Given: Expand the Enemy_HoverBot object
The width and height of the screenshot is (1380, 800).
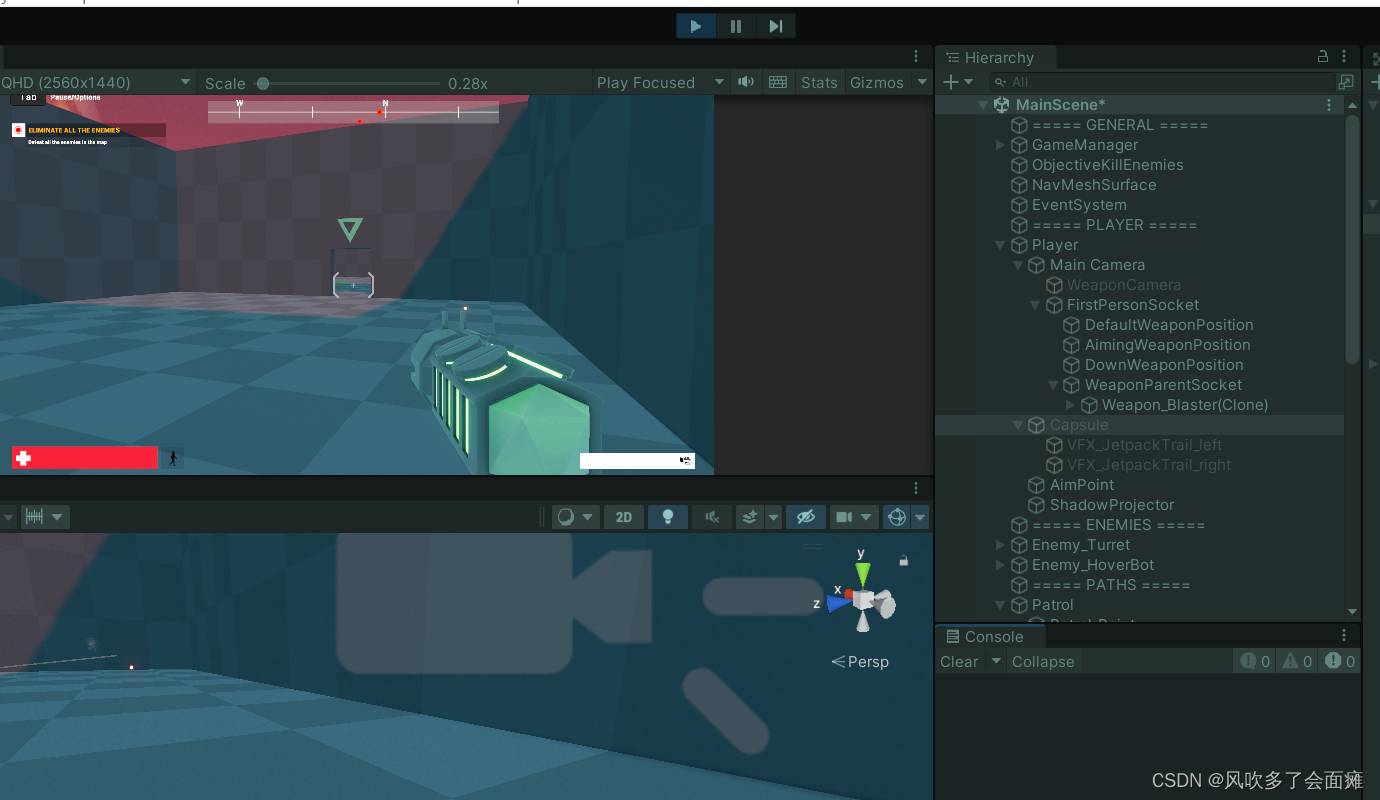Looking at the screenshot, I should tap(1000, 565).
